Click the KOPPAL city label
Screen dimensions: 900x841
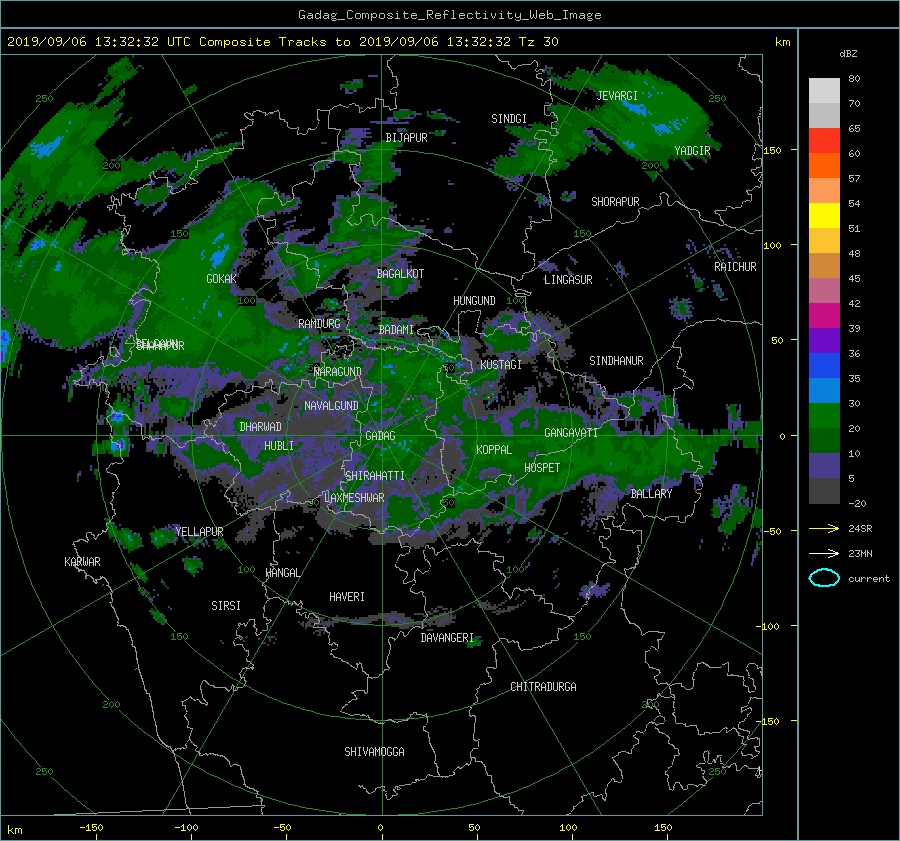coord(494,450)
